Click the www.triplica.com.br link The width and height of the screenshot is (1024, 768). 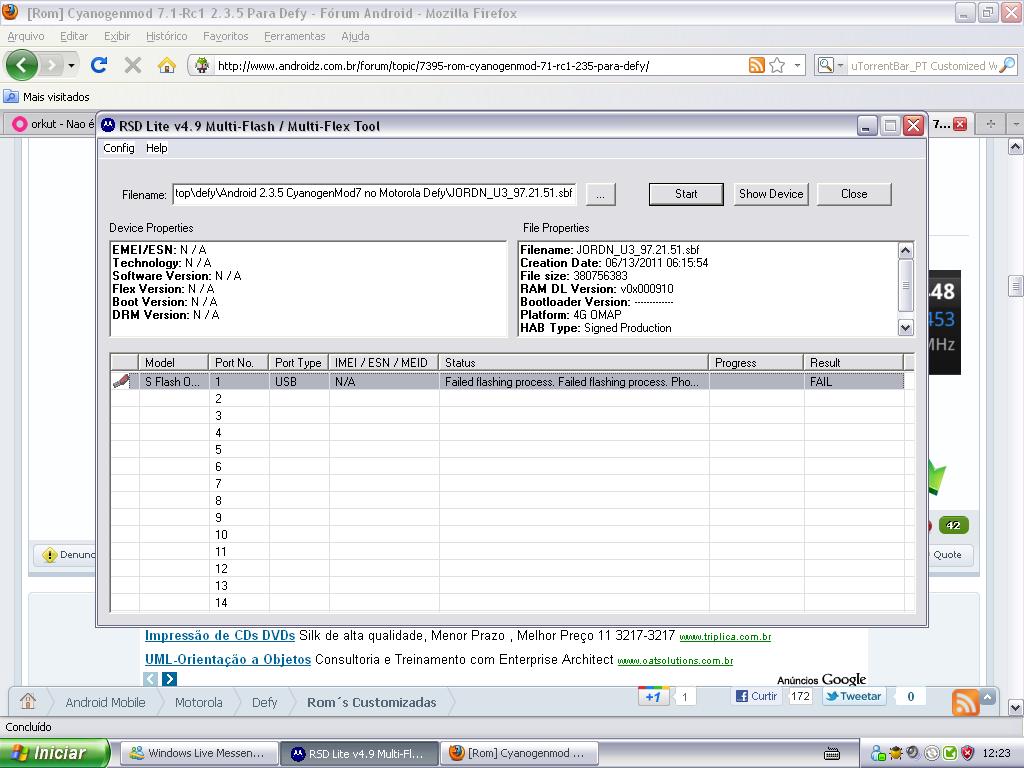tap(725, 637)
